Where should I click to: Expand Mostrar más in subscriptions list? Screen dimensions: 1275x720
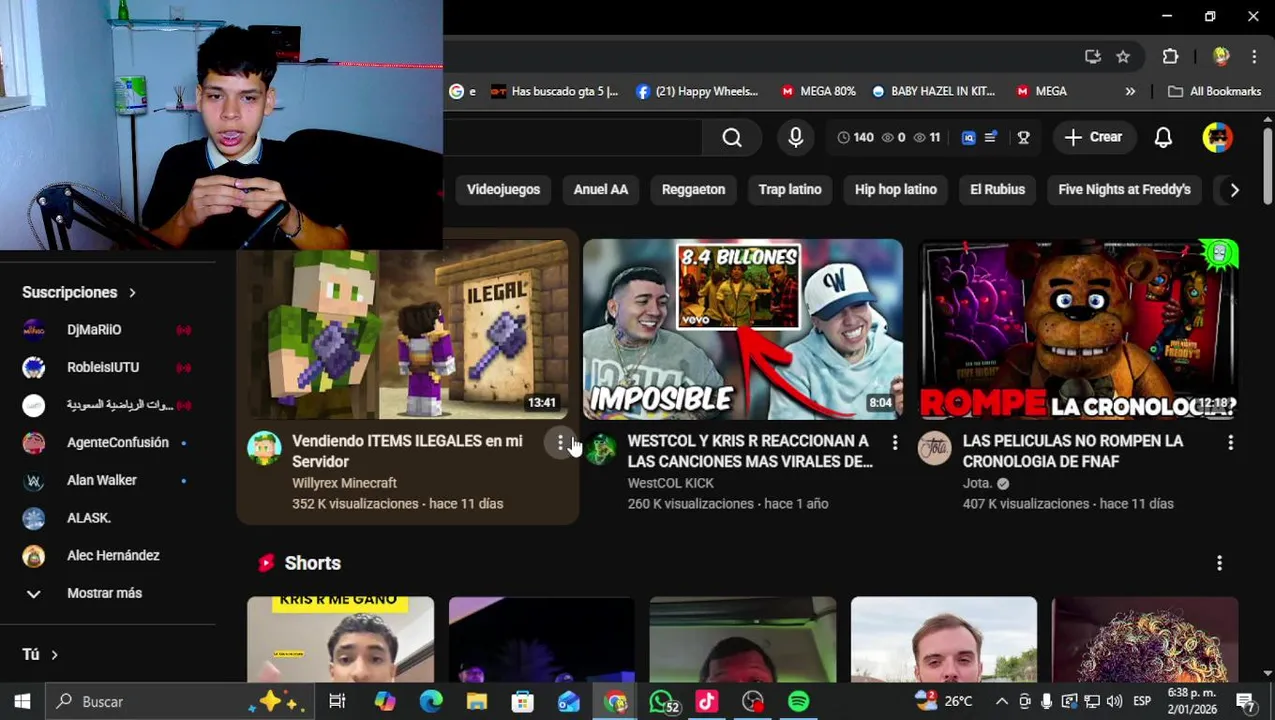104,593
